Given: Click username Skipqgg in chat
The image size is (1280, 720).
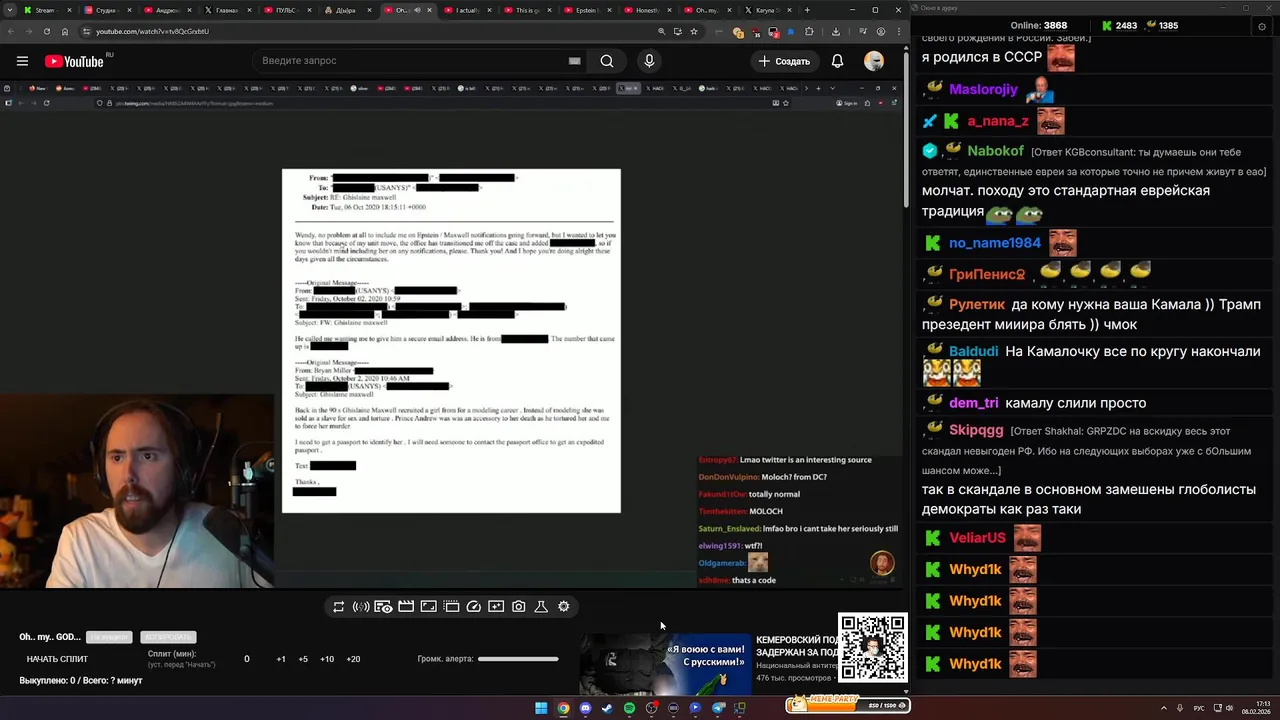Looking at the screenshot, I should click(976, 430).
